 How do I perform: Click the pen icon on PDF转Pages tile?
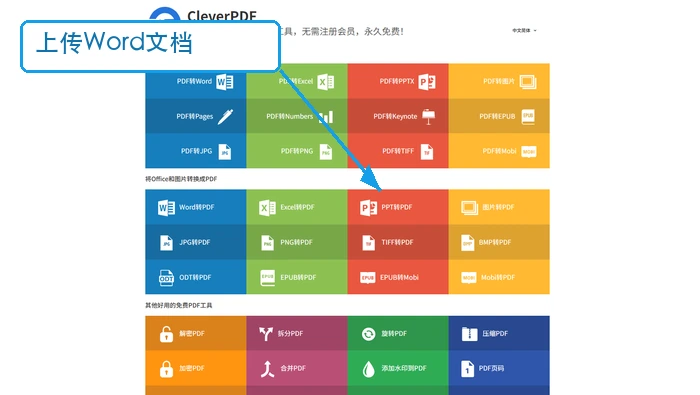coord(225,116)
